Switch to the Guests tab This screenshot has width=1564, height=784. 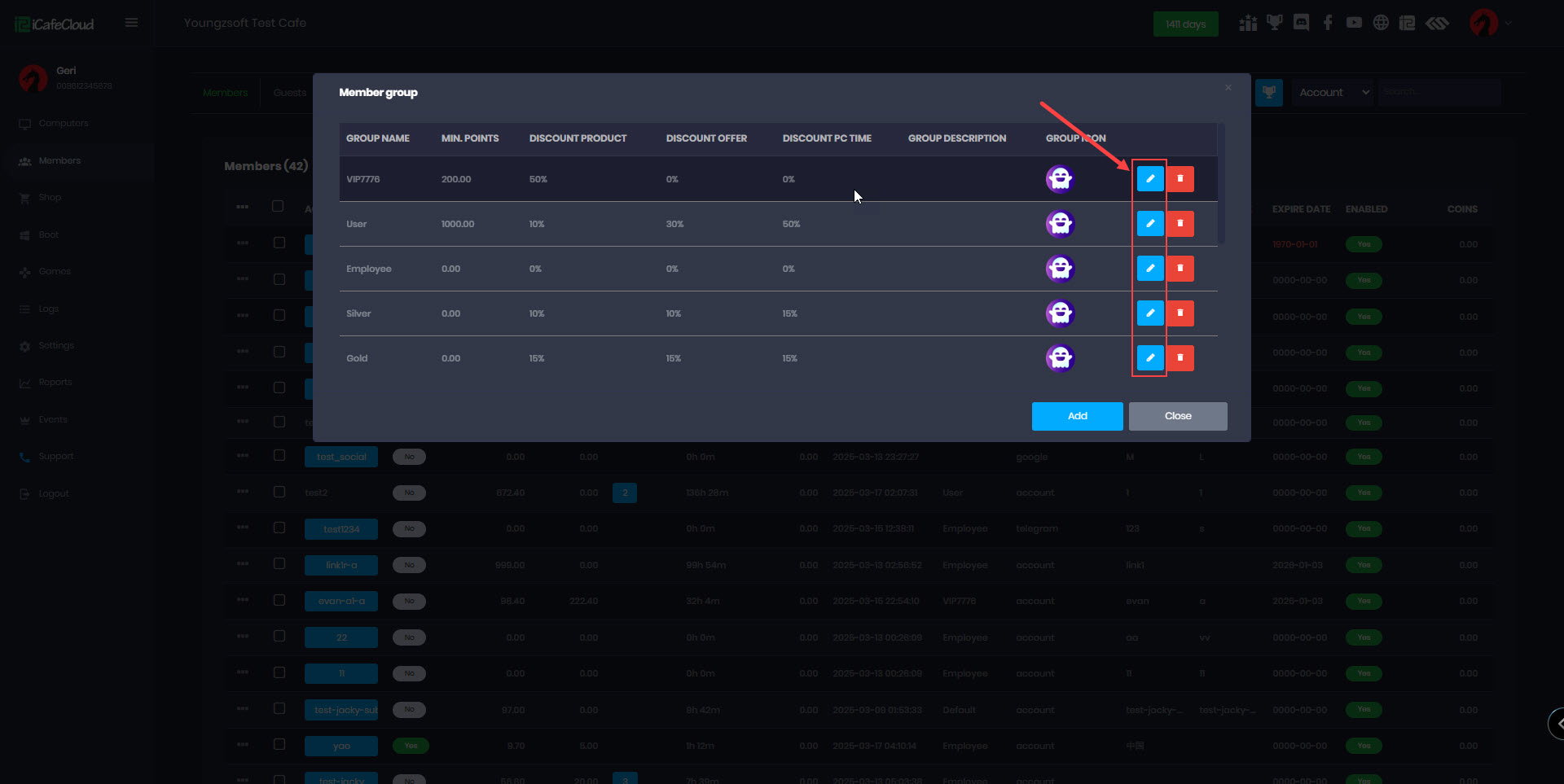point(289,93)
